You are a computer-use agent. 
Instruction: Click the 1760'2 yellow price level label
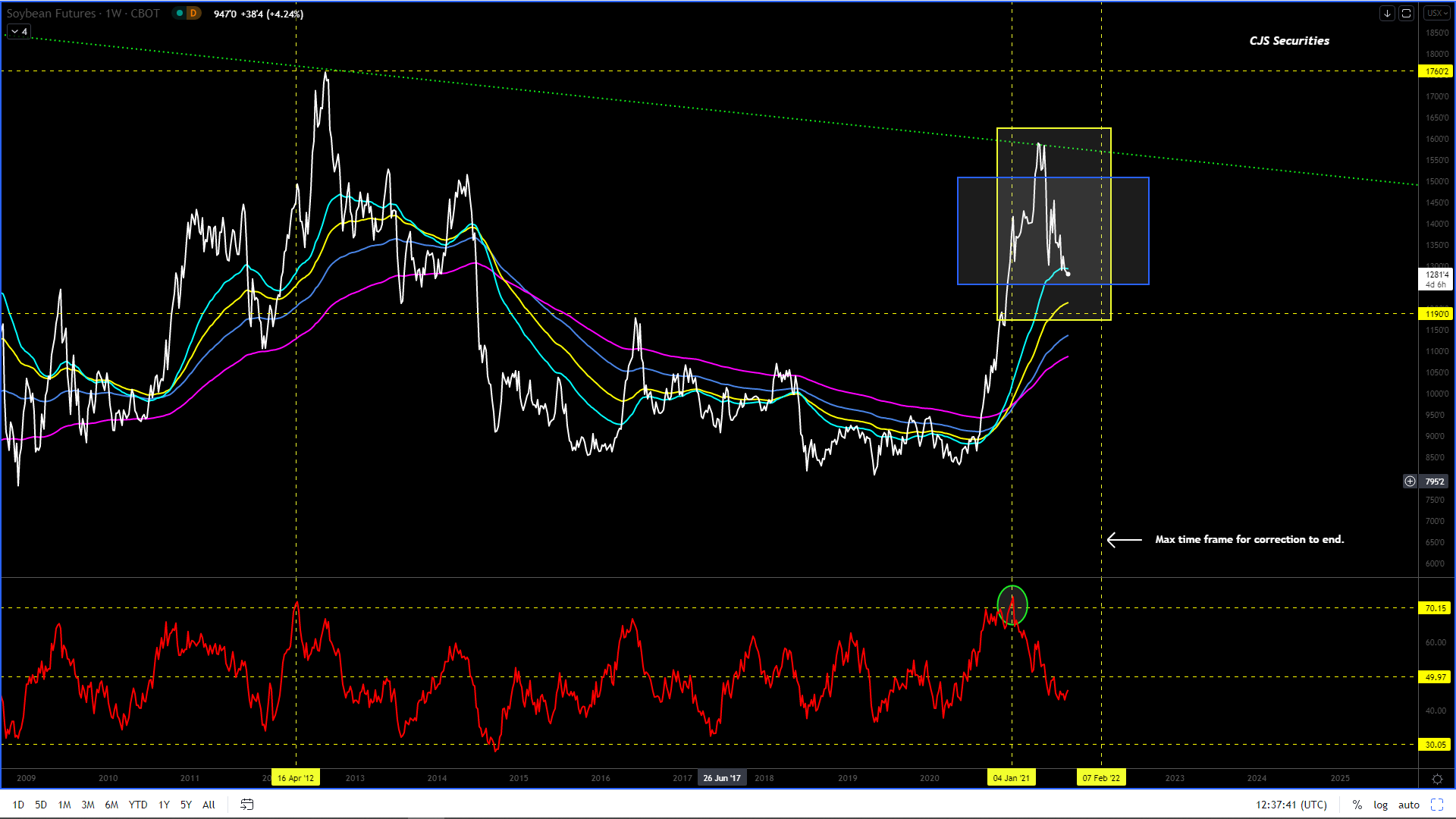click(x=1436, y=71)
